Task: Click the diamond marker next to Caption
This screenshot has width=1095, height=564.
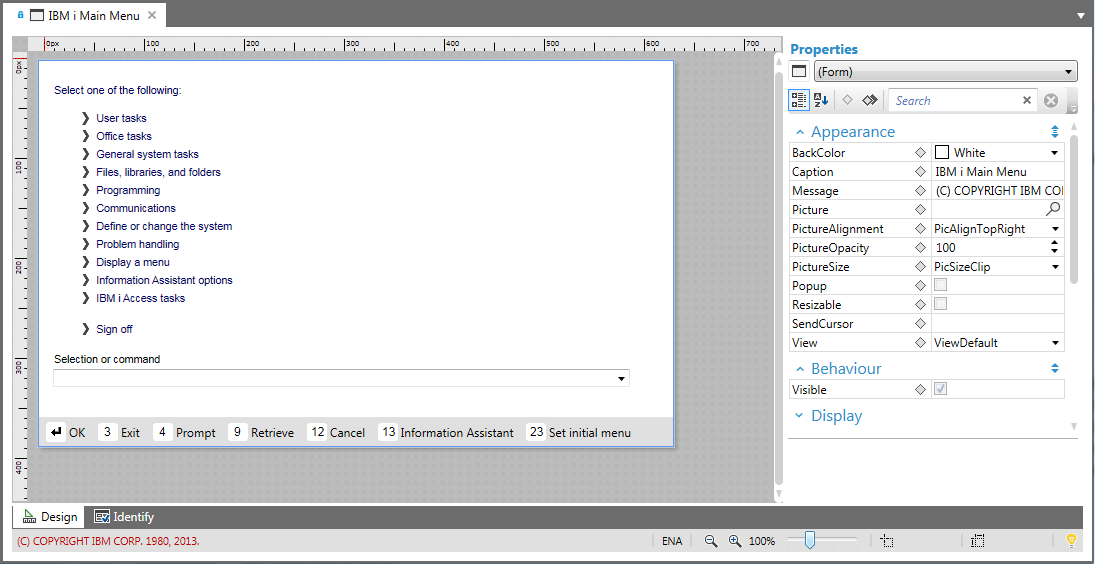Action: click(x=920, y=172)
